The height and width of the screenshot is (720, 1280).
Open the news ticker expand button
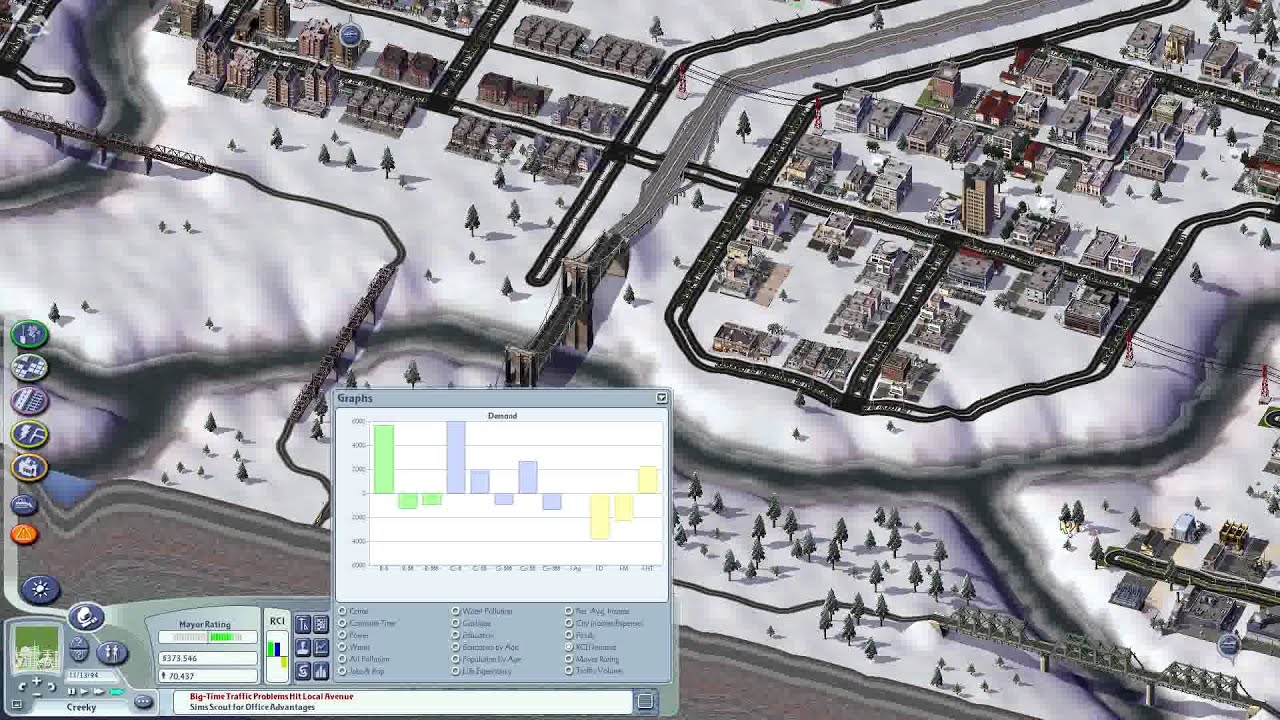point(645,701)
